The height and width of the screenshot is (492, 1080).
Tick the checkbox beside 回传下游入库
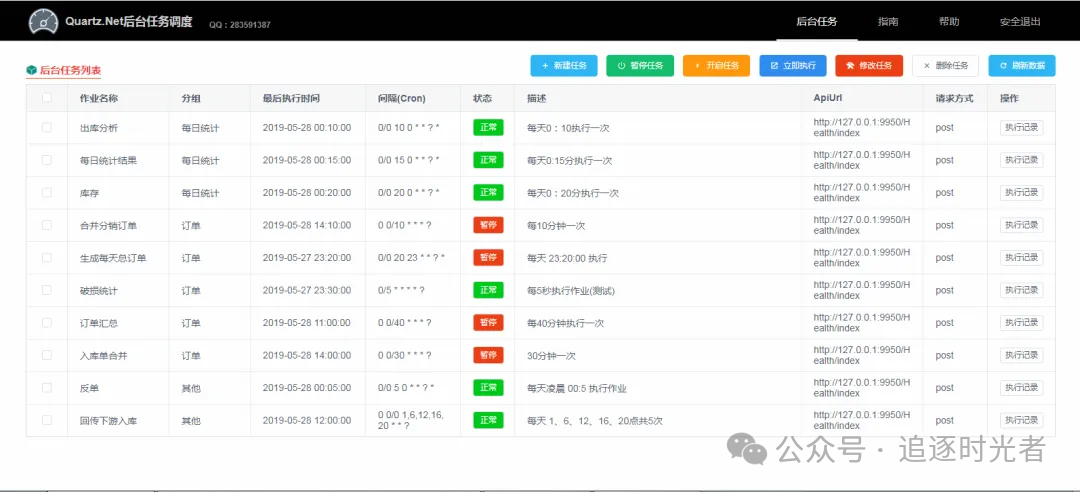(47, 420)
